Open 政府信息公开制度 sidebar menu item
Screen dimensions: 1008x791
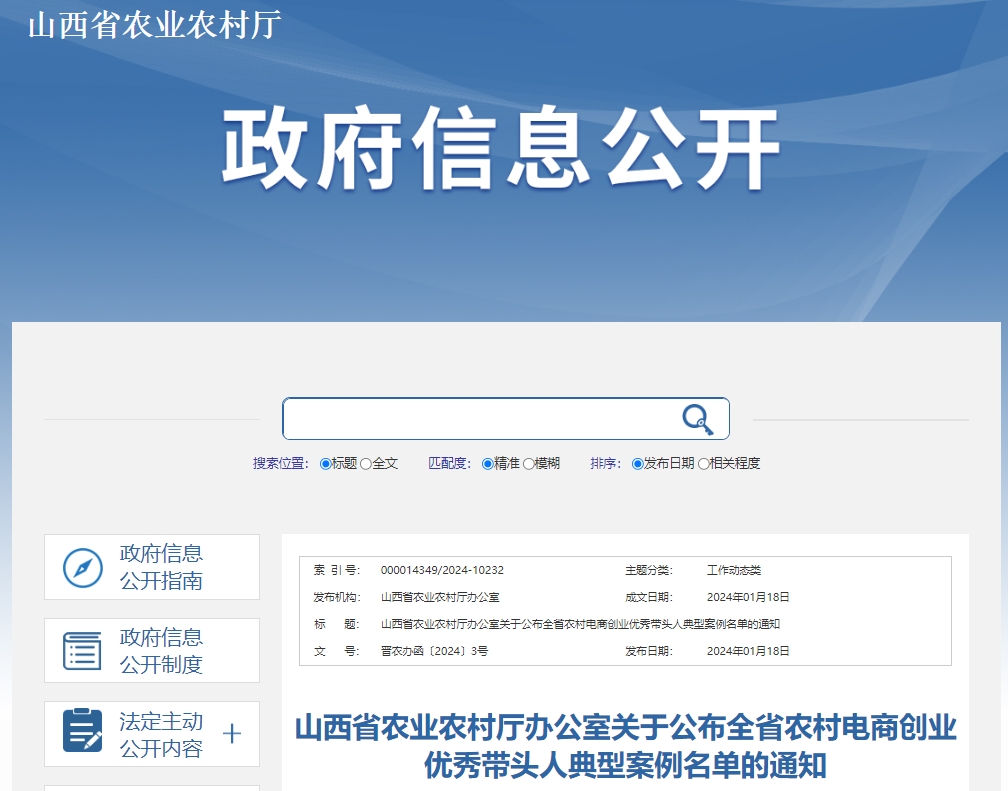click(161, 651)
